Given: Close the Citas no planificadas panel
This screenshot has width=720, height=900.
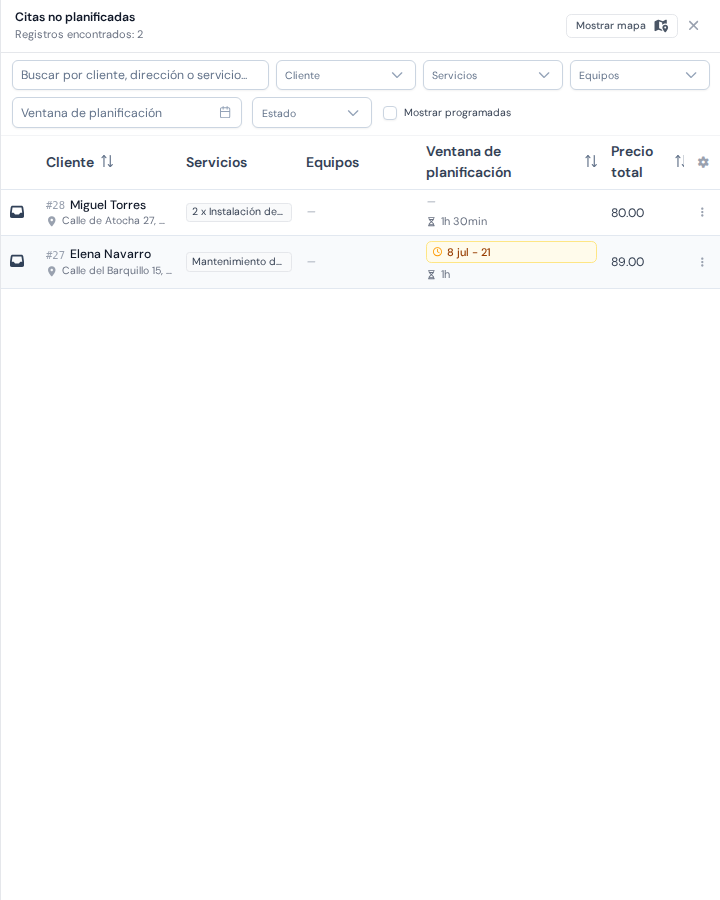Looking at the screenshot, I should point(694,26).
